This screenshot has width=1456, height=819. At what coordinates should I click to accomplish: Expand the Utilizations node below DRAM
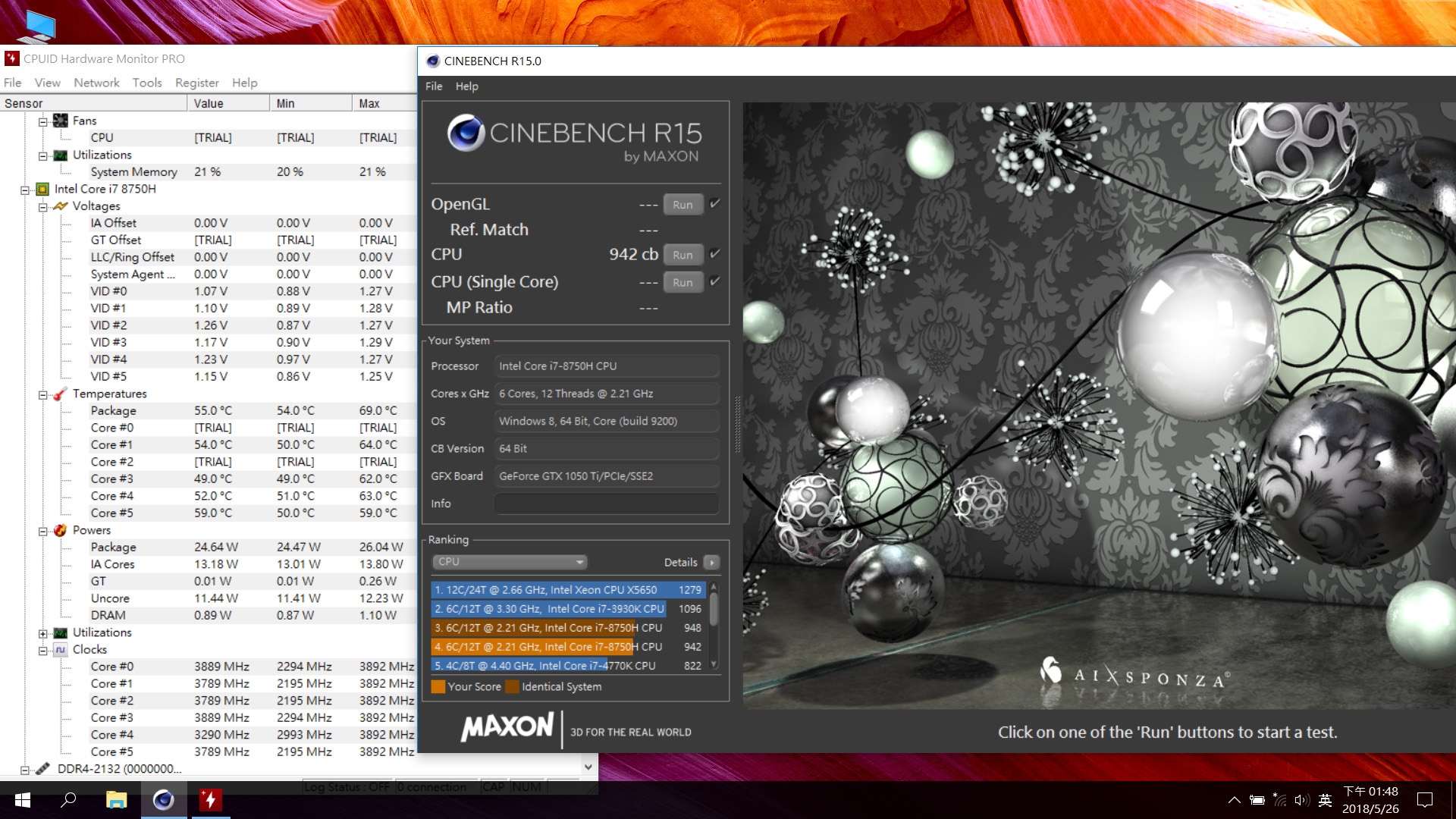pos(43,633)
